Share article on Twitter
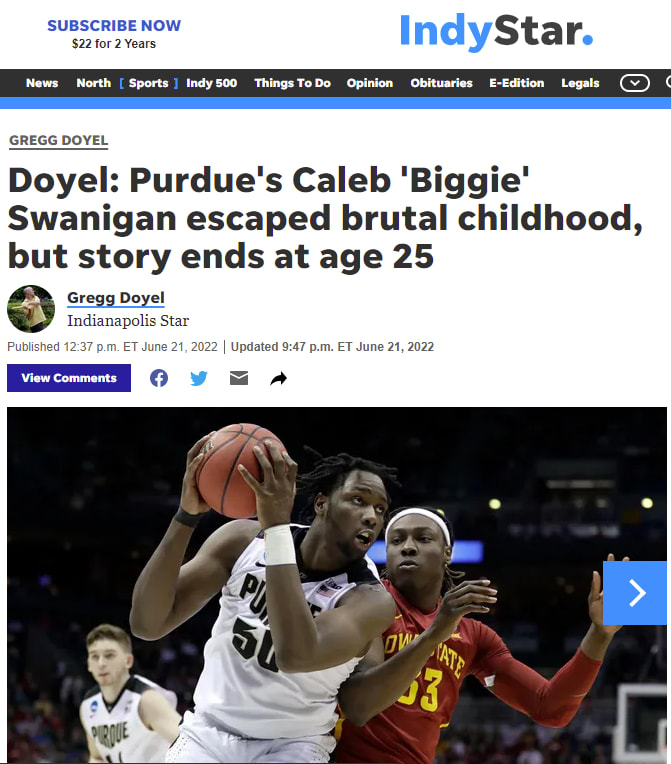671x764 pixels. tap(199, 378)
